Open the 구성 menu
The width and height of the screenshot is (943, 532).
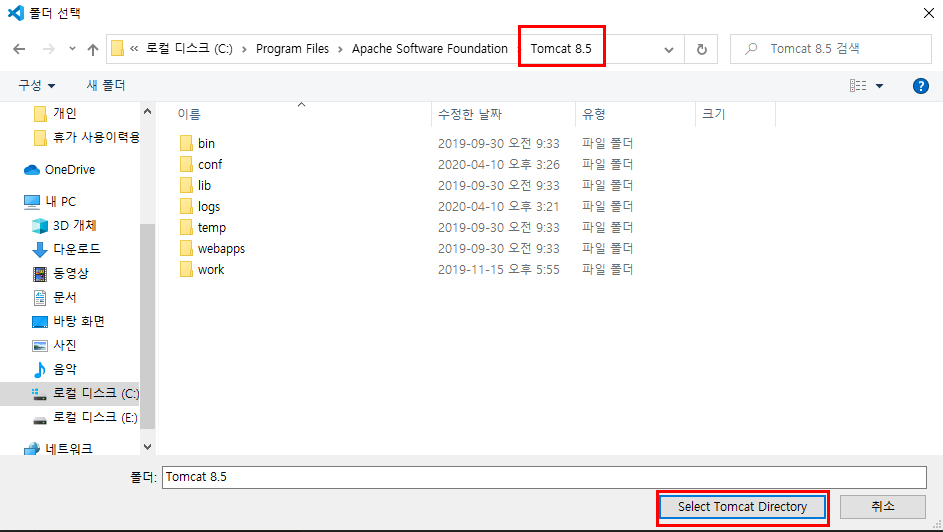click(37, 85)
